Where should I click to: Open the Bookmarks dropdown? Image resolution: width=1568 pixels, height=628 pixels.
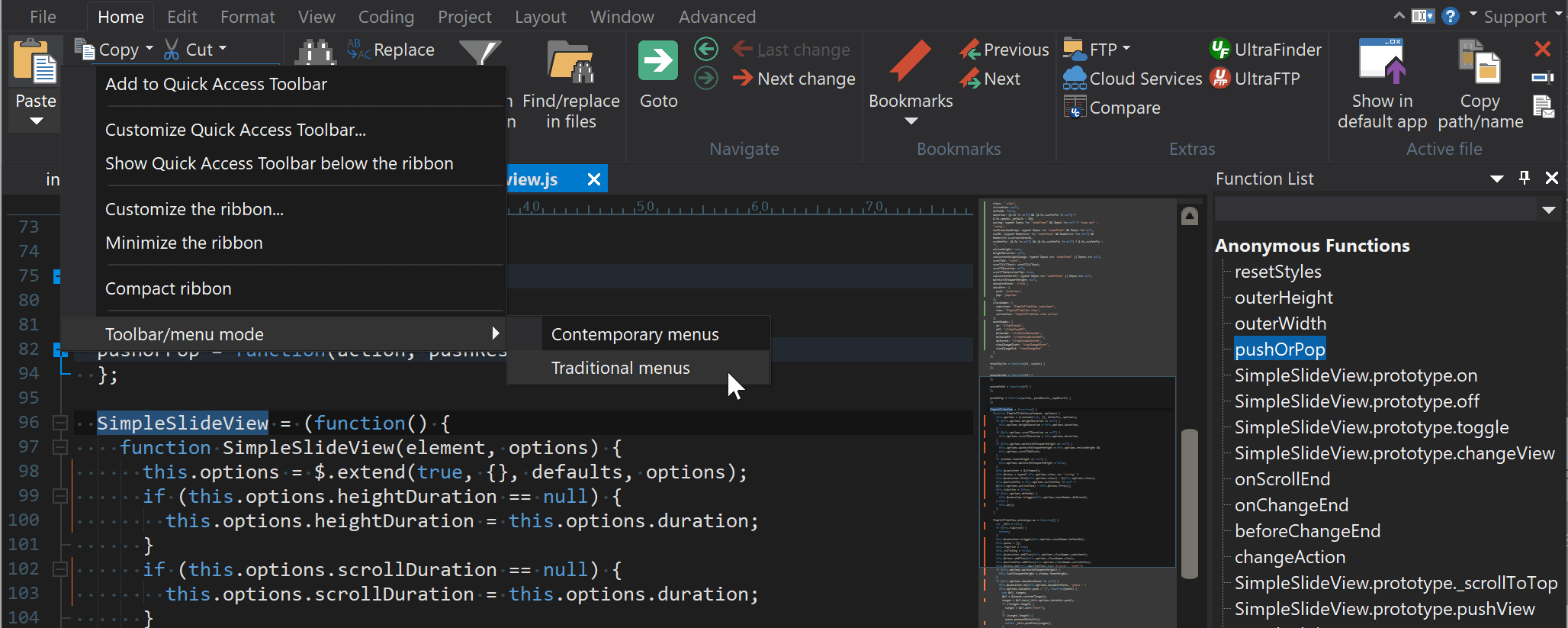click(x=911, y=121)
